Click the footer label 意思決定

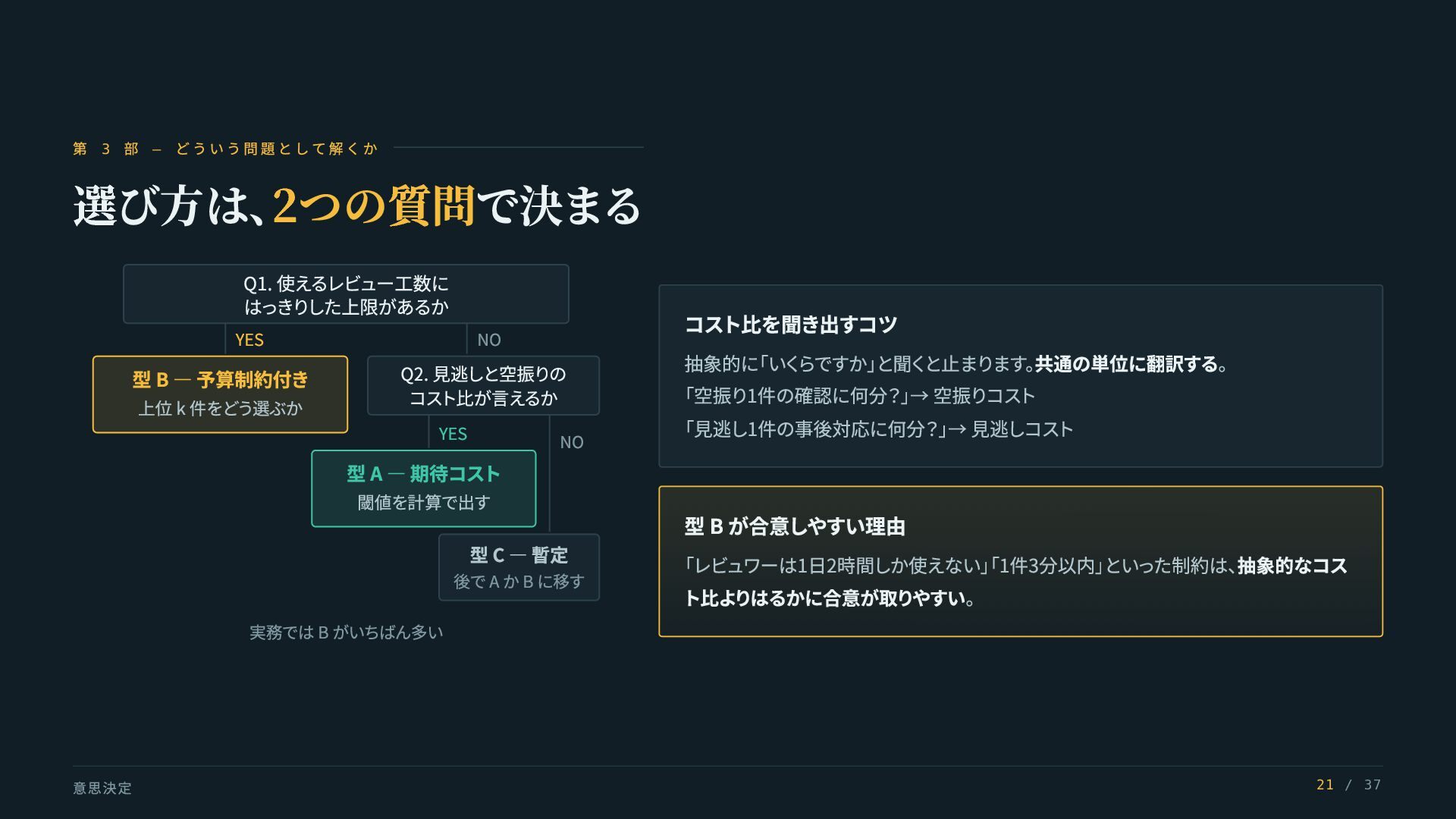pos(102,788)
